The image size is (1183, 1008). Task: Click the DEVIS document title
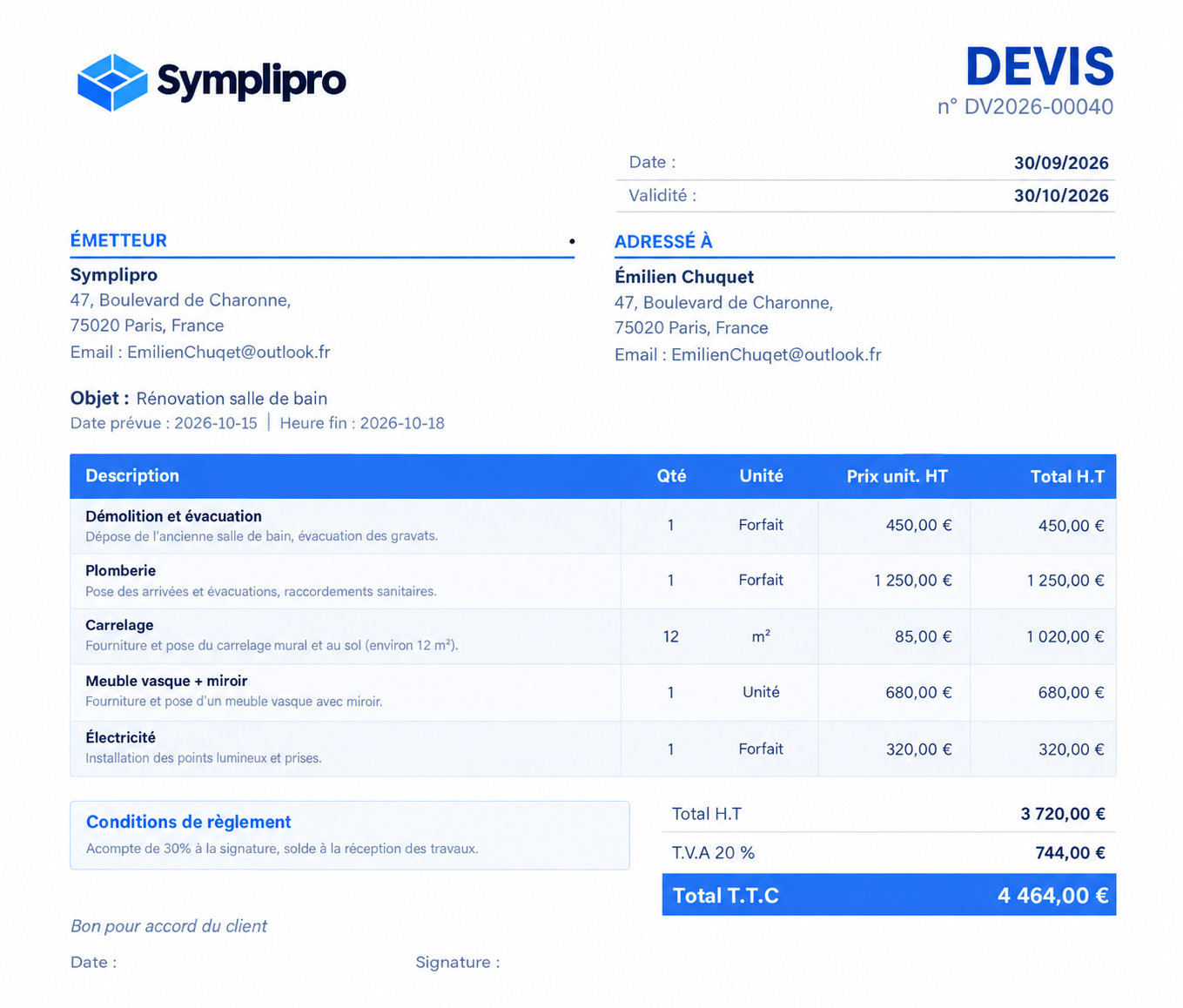click(1039, 67)
